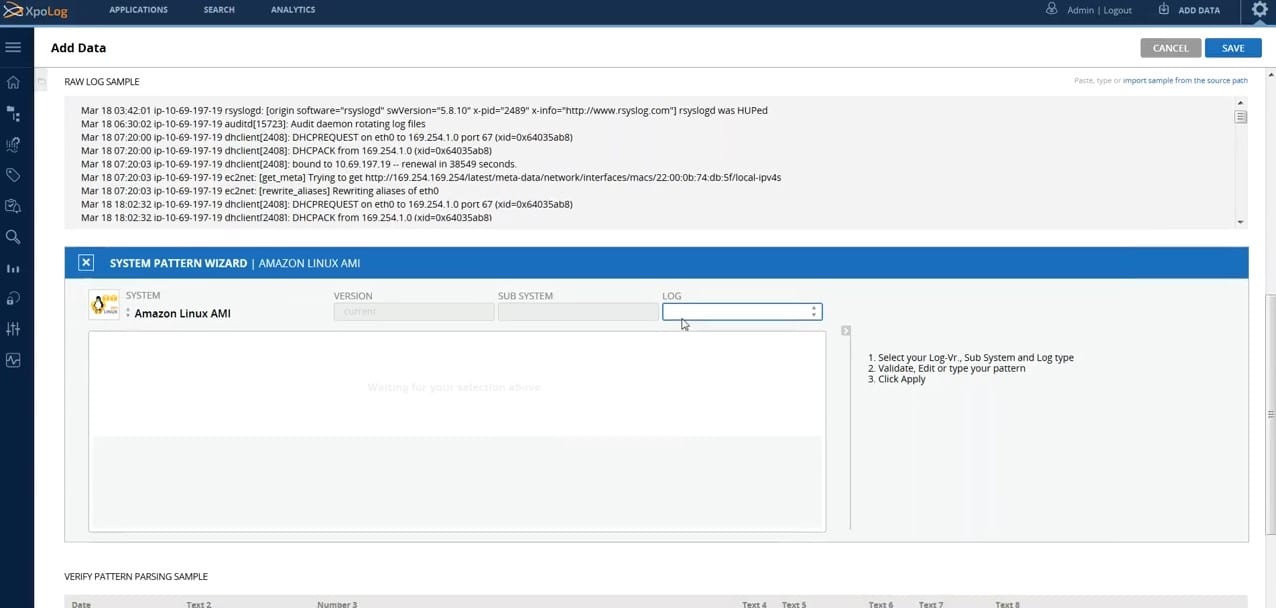Screen dimensions: 1276x608
Task: Click the 'Audit daemon rotating log files' line
Action: tap(251, 124)
